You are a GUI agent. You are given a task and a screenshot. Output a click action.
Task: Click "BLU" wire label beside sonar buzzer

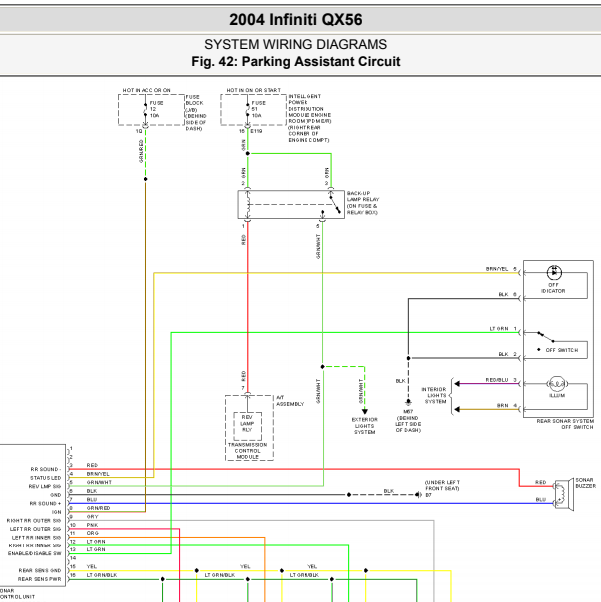(540, 499)
